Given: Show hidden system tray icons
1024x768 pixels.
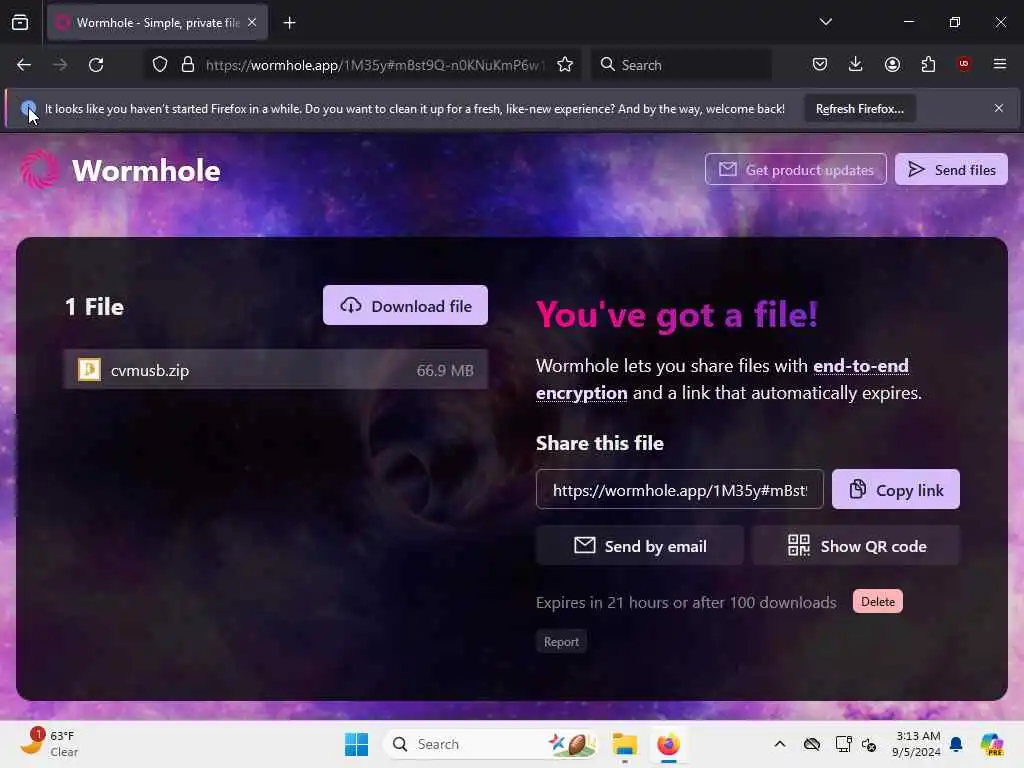Looking at the screenshot, I should [x=780, y=744].
